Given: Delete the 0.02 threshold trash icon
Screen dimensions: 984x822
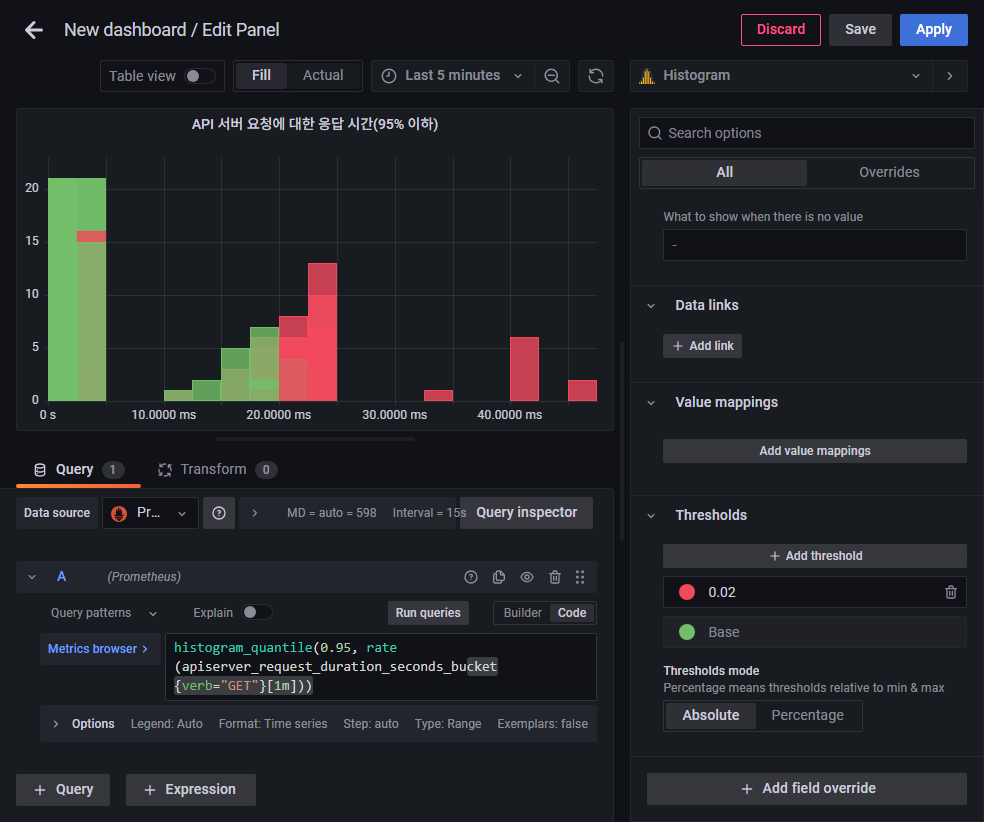Looking at the screenshot, I should point(951,592).
